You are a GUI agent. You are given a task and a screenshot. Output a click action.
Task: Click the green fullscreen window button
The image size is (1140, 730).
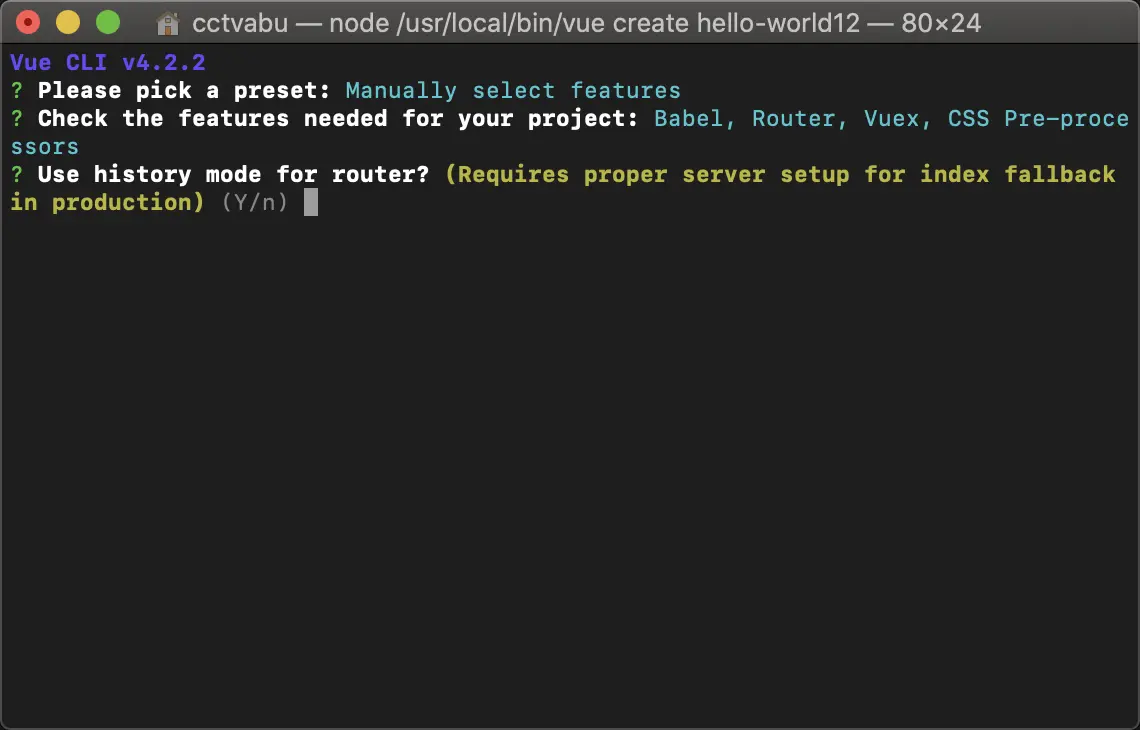click(x=108, y=23)
